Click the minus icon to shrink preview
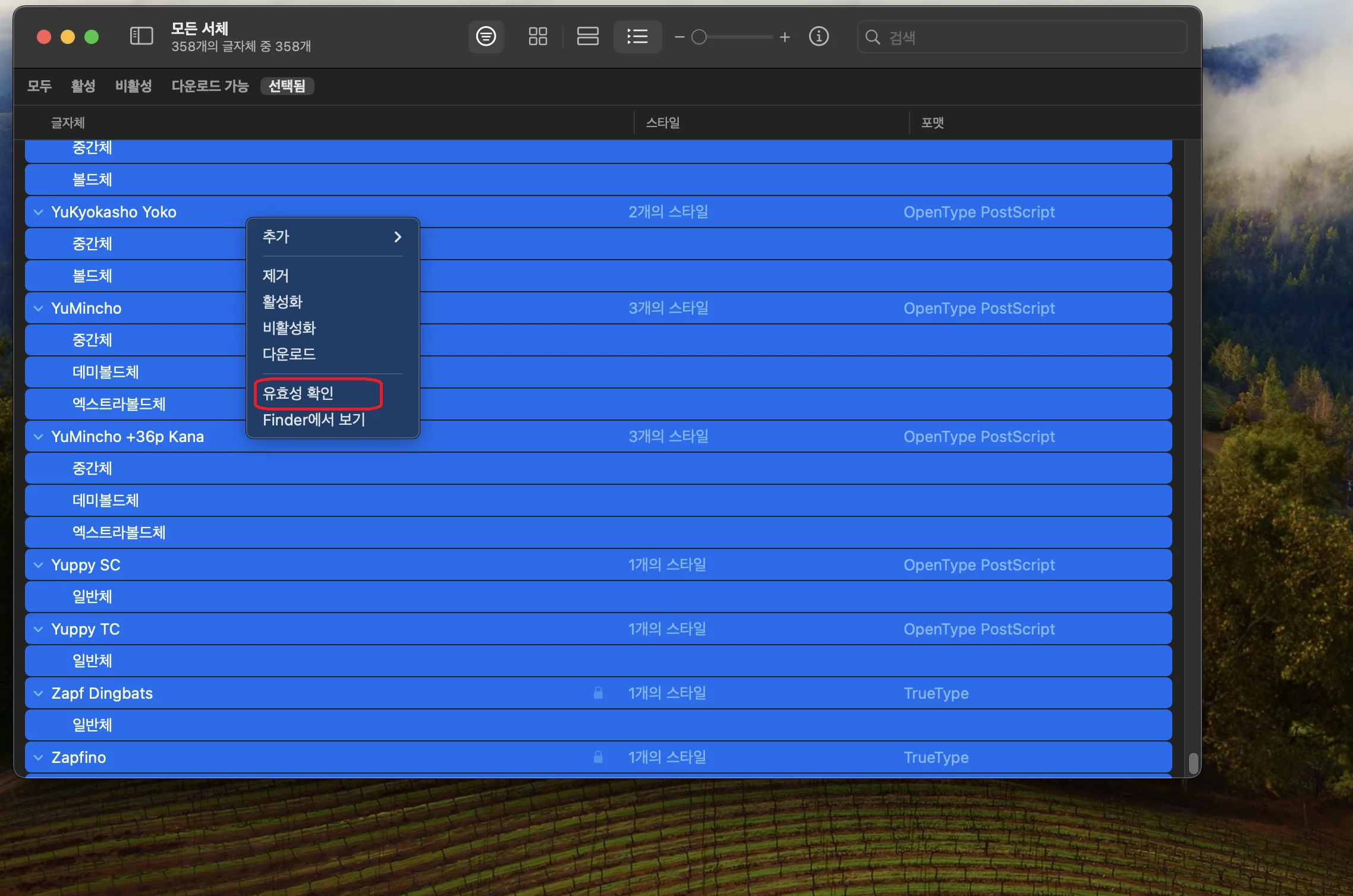 tap(679, 37)
